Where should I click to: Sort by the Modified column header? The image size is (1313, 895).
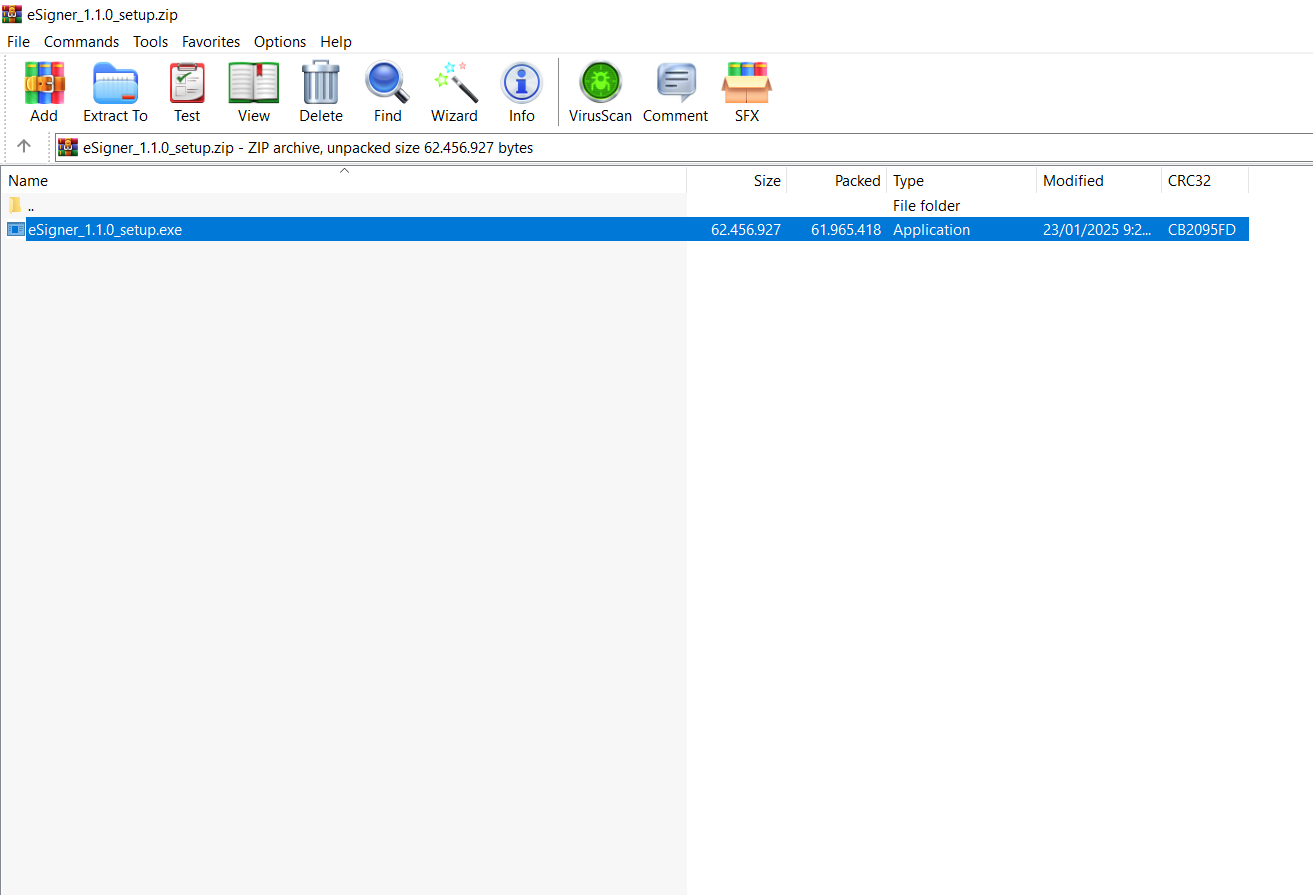coord(1073,181)
